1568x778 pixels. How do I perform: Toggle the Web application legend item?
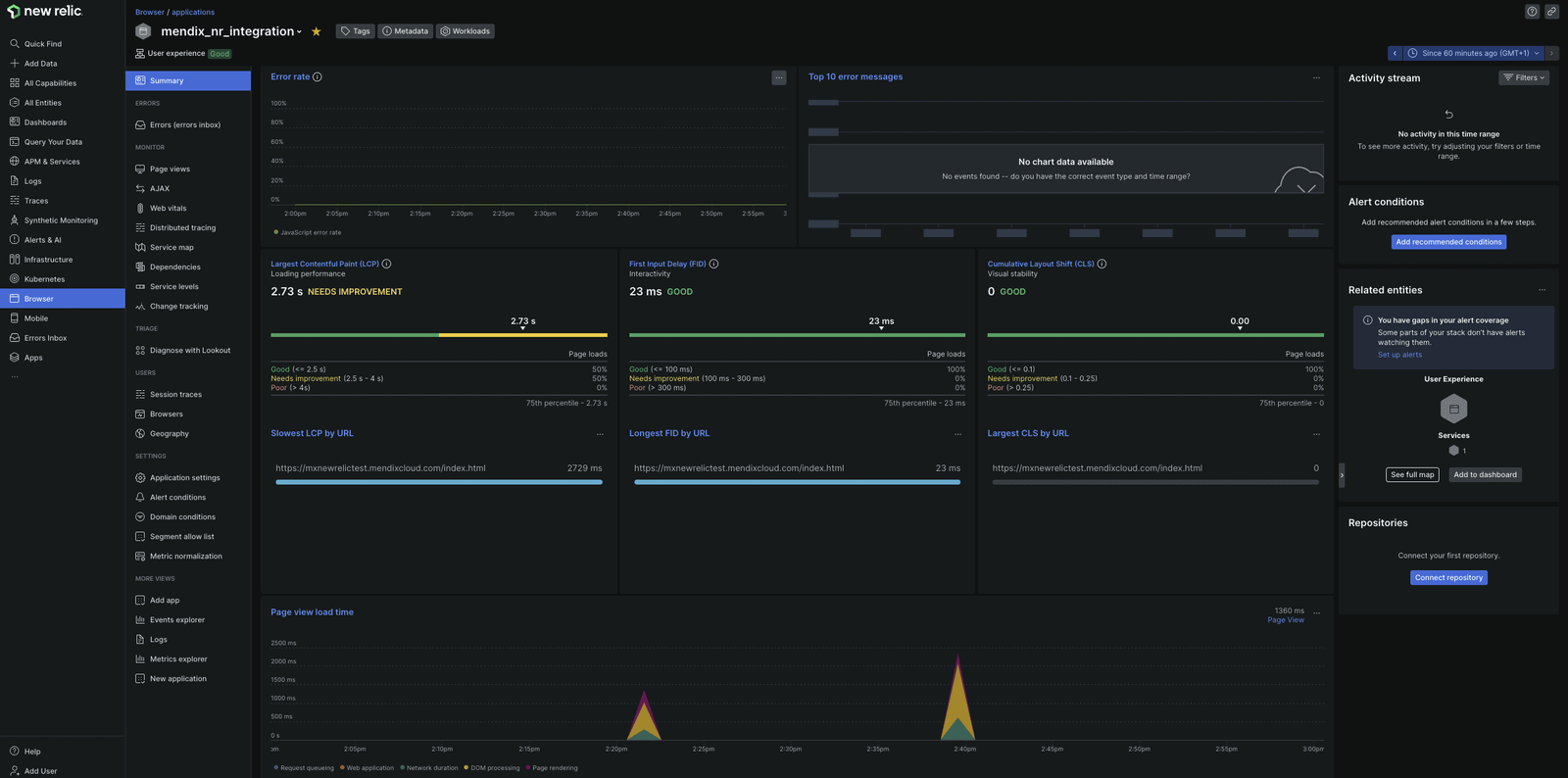tap(367, 768)
